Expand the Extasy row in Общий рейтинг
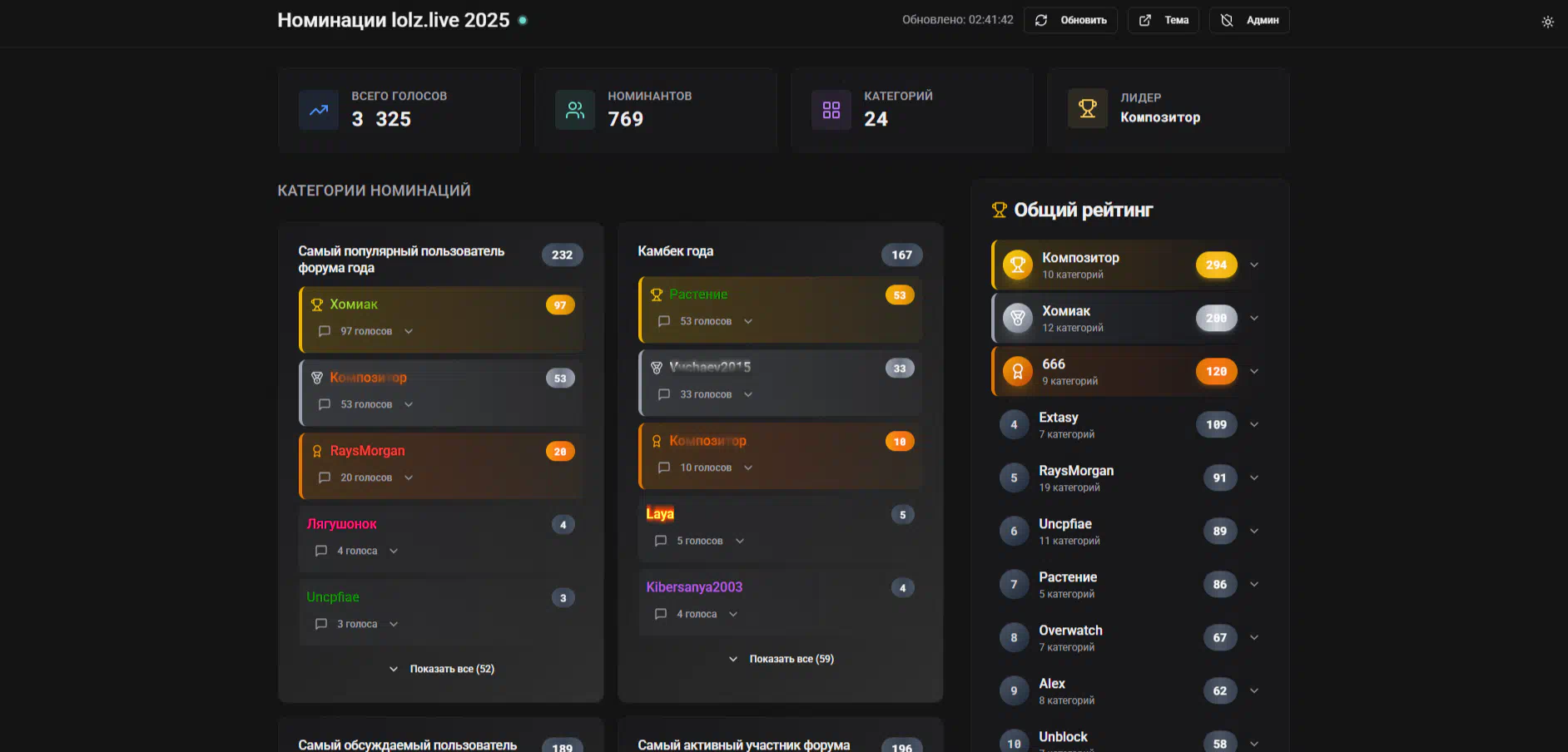Screen dimensions: 1568x752 (1254, 425)
